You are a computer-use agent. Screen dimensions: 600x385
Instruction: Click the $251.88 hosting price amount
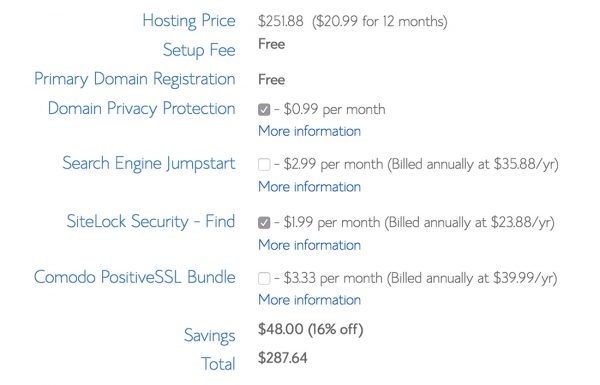coord(281,21)
